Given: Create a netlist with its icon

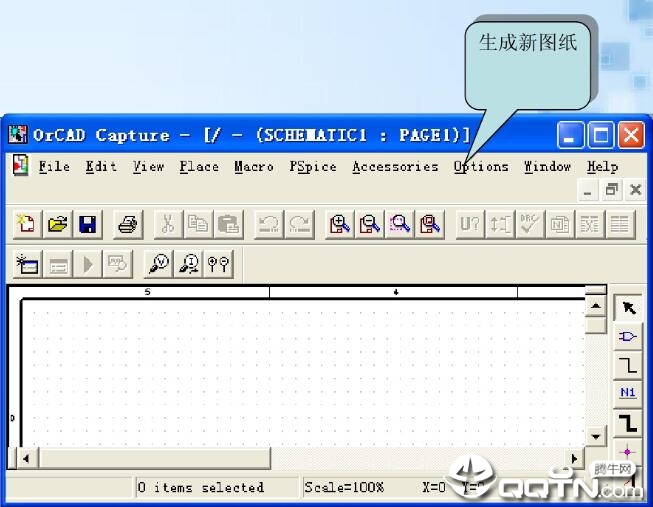Looking at the screenshot, I should pos(560,225).
